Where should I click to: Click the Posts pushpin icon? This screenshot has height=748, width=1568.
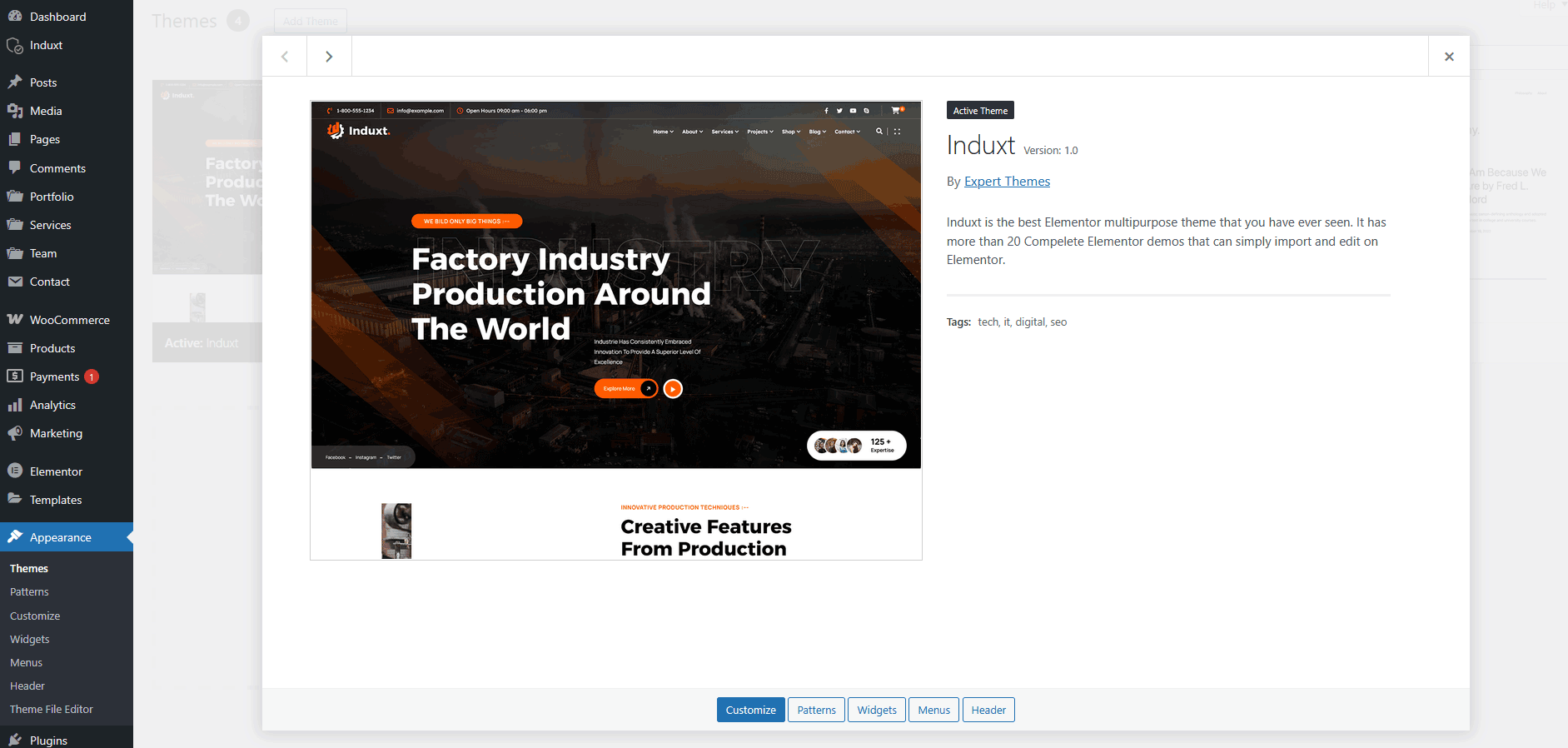point(15,82)
